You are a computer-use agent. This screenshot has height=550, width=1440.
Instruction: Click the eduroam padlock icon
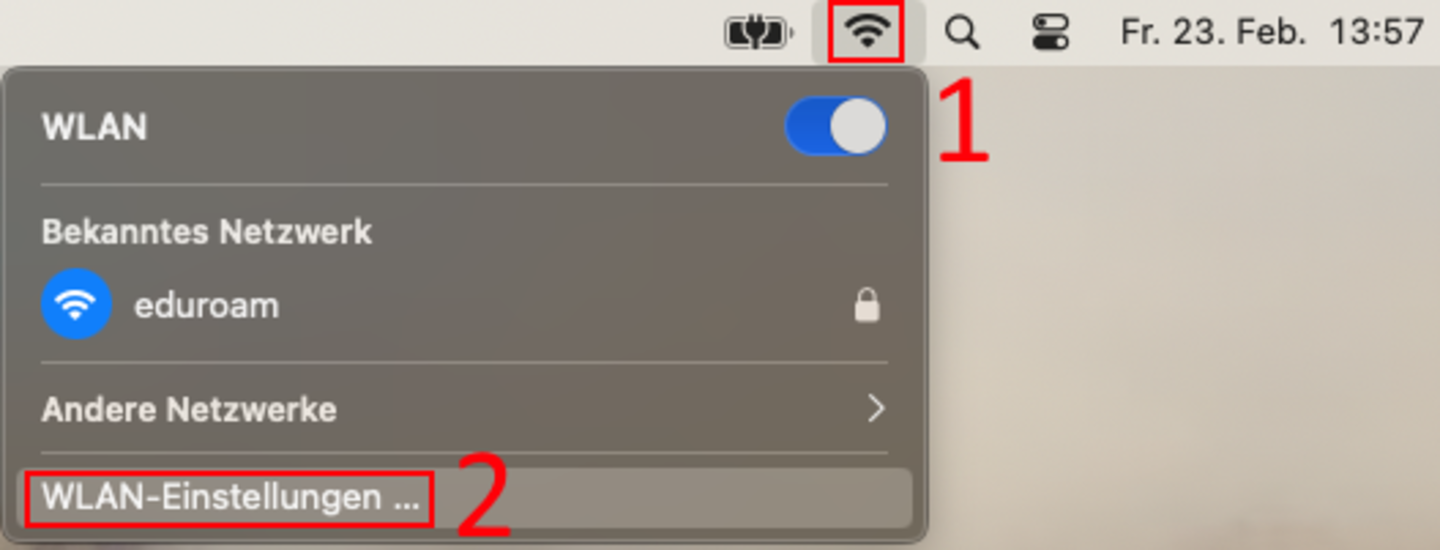pos(867,305)
